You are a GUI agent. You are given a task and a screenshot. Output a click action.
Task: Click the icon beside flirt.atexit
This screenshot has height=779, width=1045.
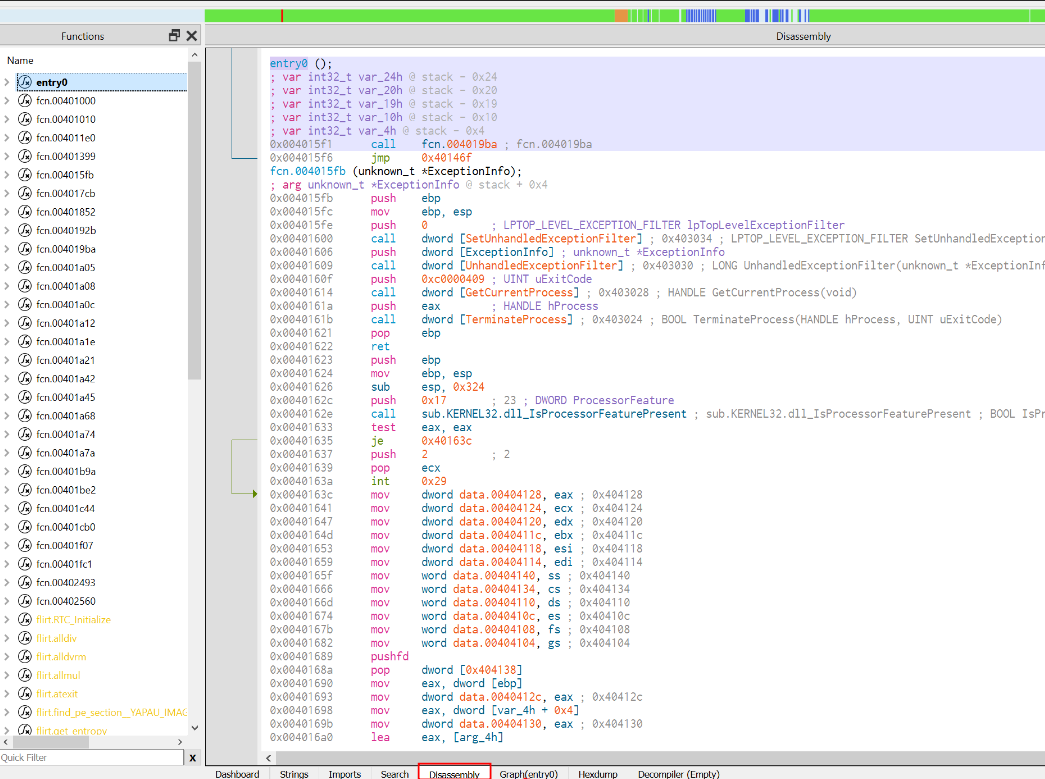point(25,694)
